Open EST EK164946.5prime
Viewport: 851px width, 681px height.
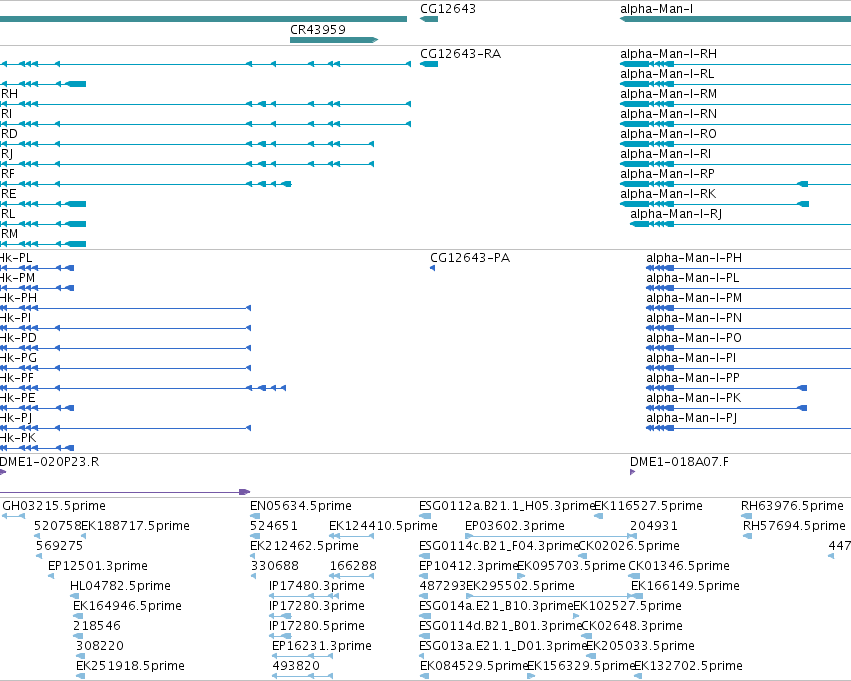[128, 606]
